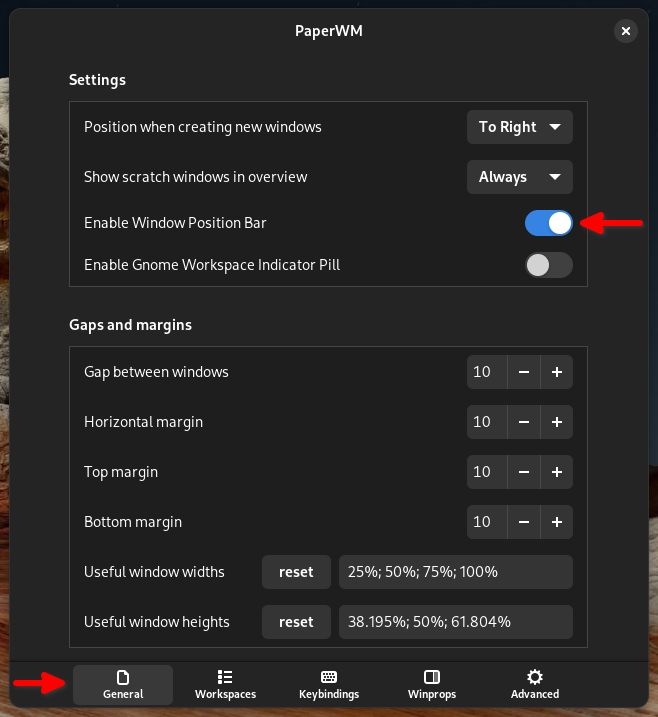Click the 'Position when creating new windows' label

coord(203,127)
